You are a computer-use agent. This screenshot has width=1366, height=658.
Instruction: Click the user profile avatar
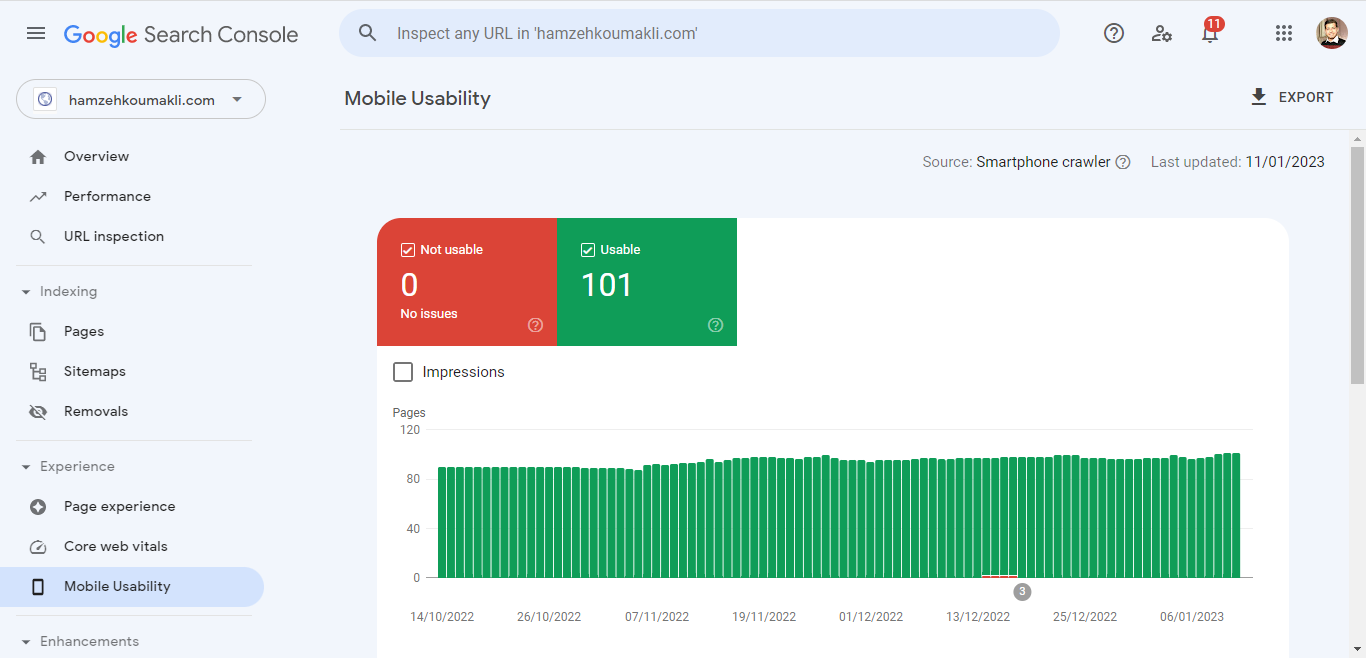coord(1332,33)
